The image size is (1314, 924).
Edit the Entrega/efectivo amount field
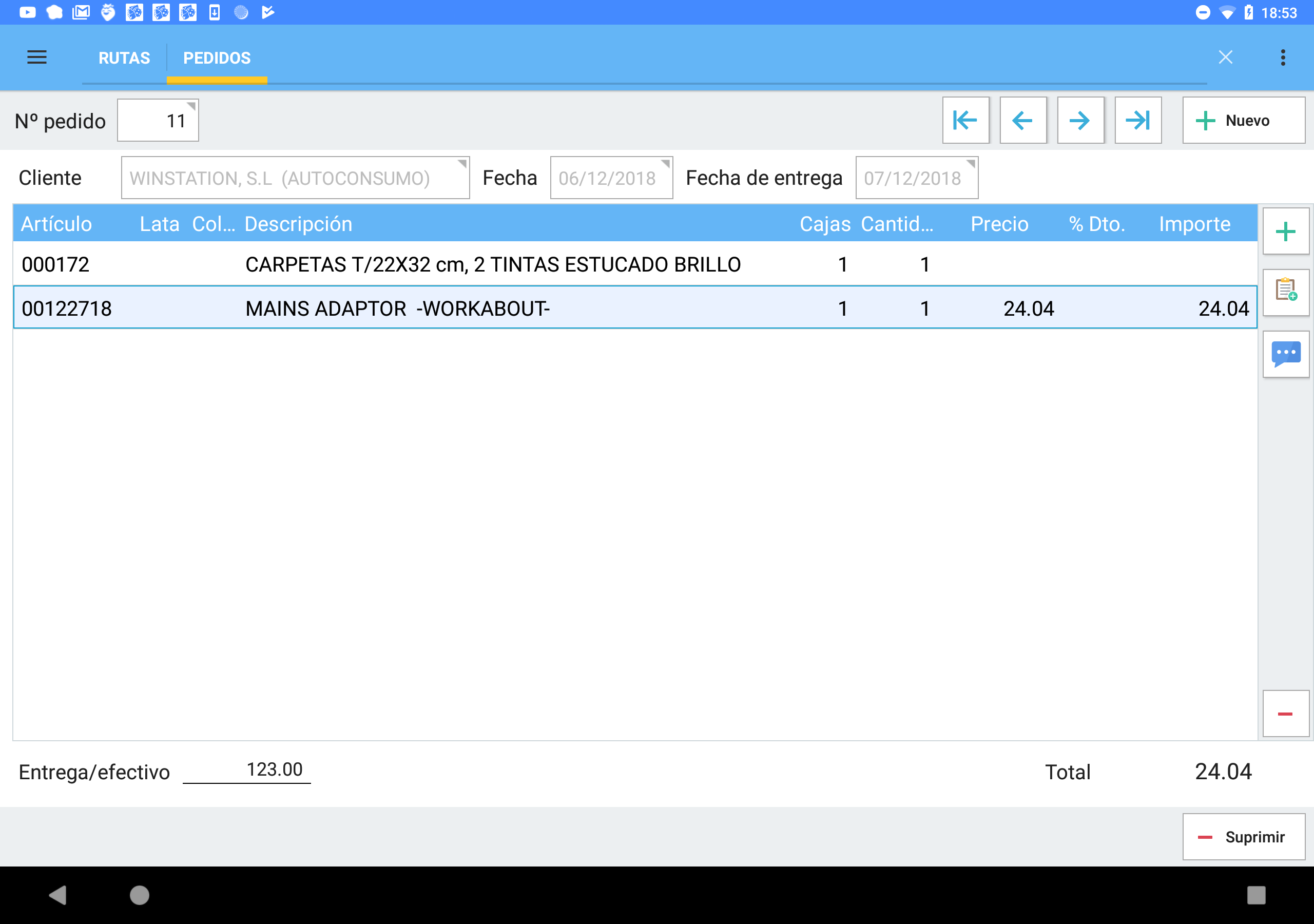pos(247,770)
